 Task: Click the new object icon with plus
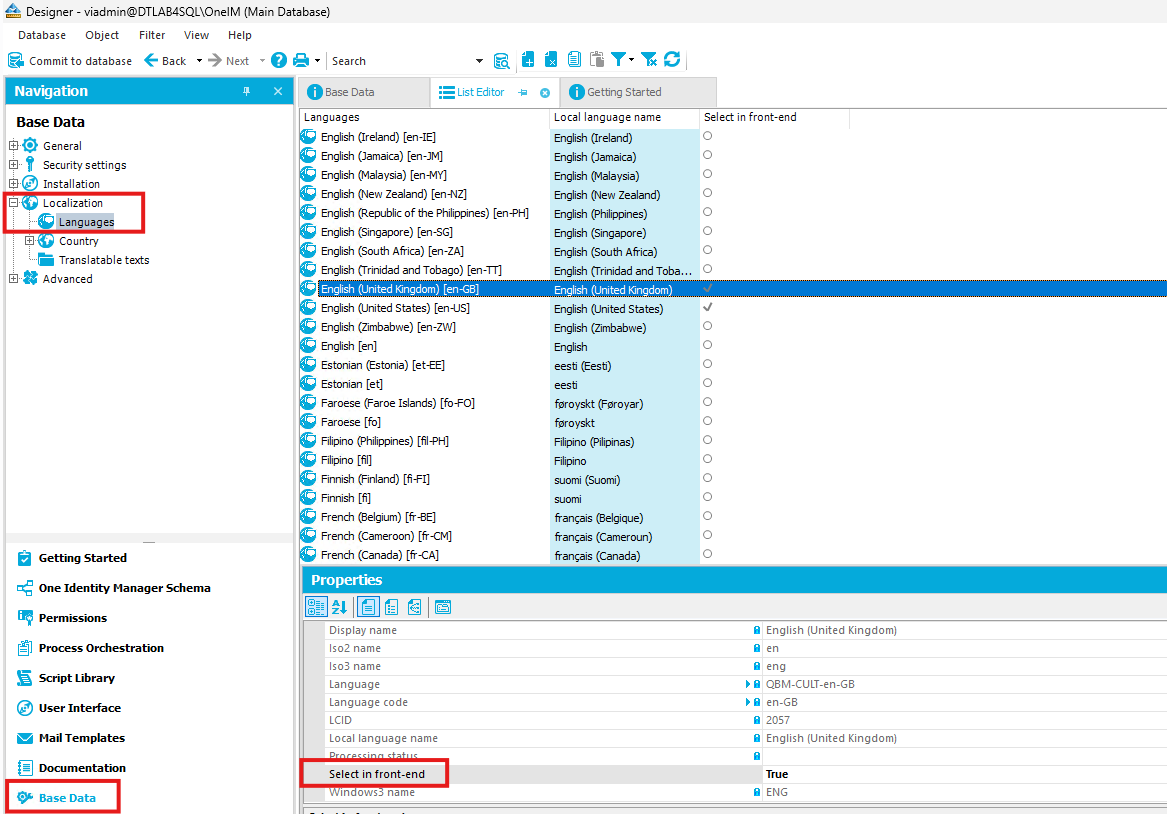(528, 60)
